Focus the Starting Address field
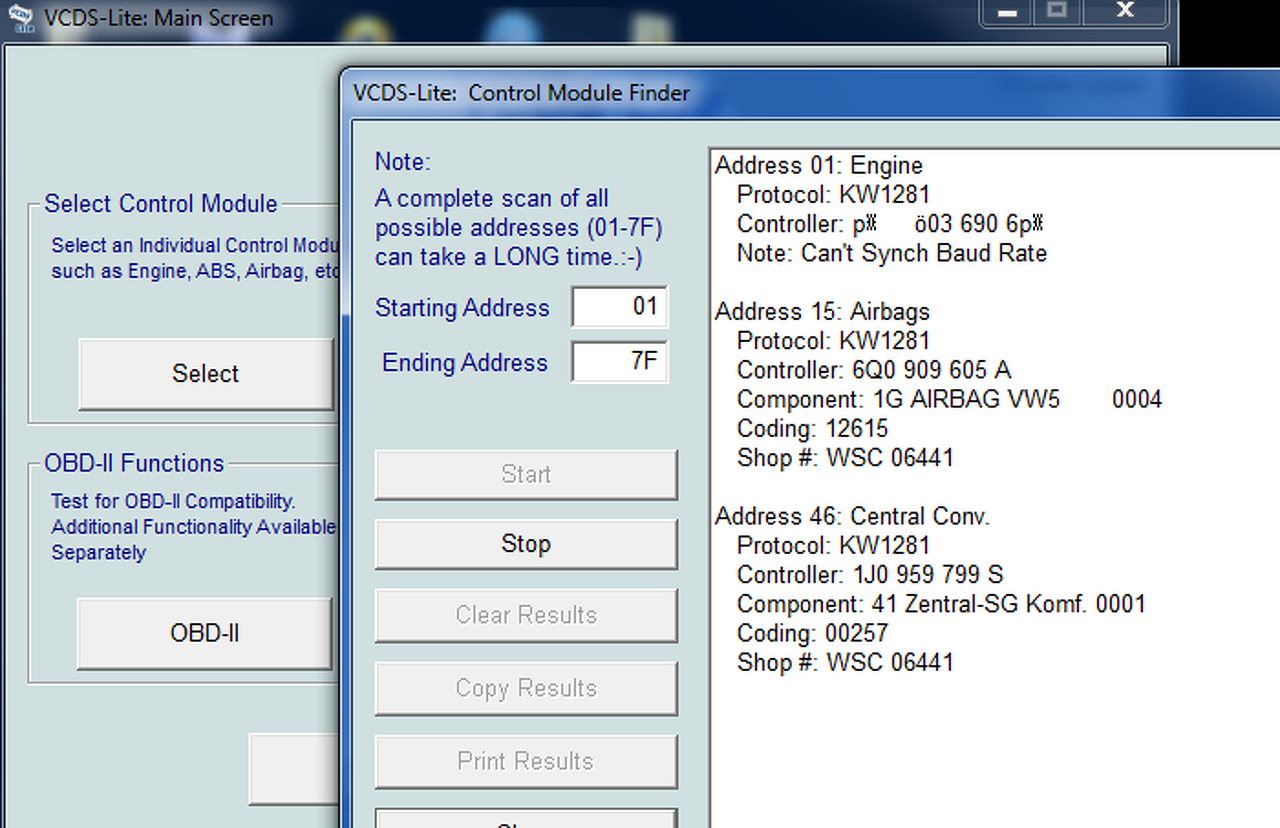The height and width of the screenshot is (828, 1280). [619, 306]
